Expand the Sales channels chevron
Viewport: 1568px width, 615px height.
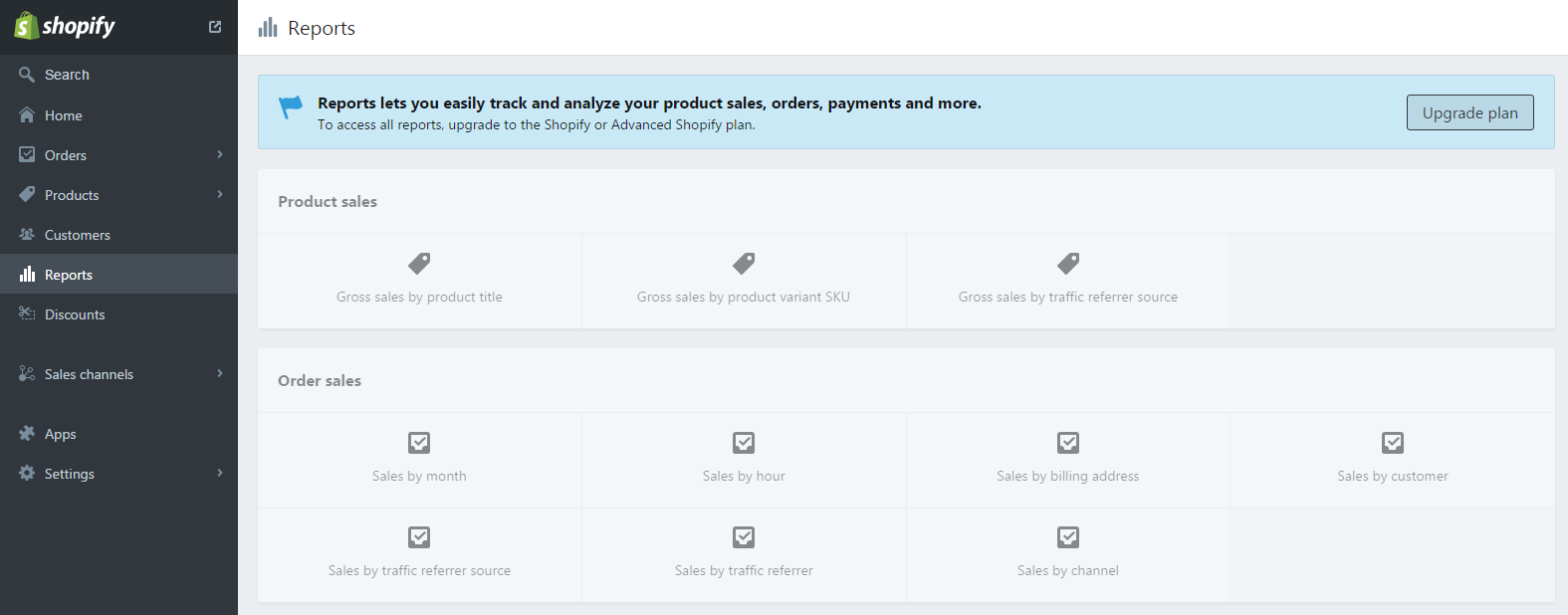[220, 373]
